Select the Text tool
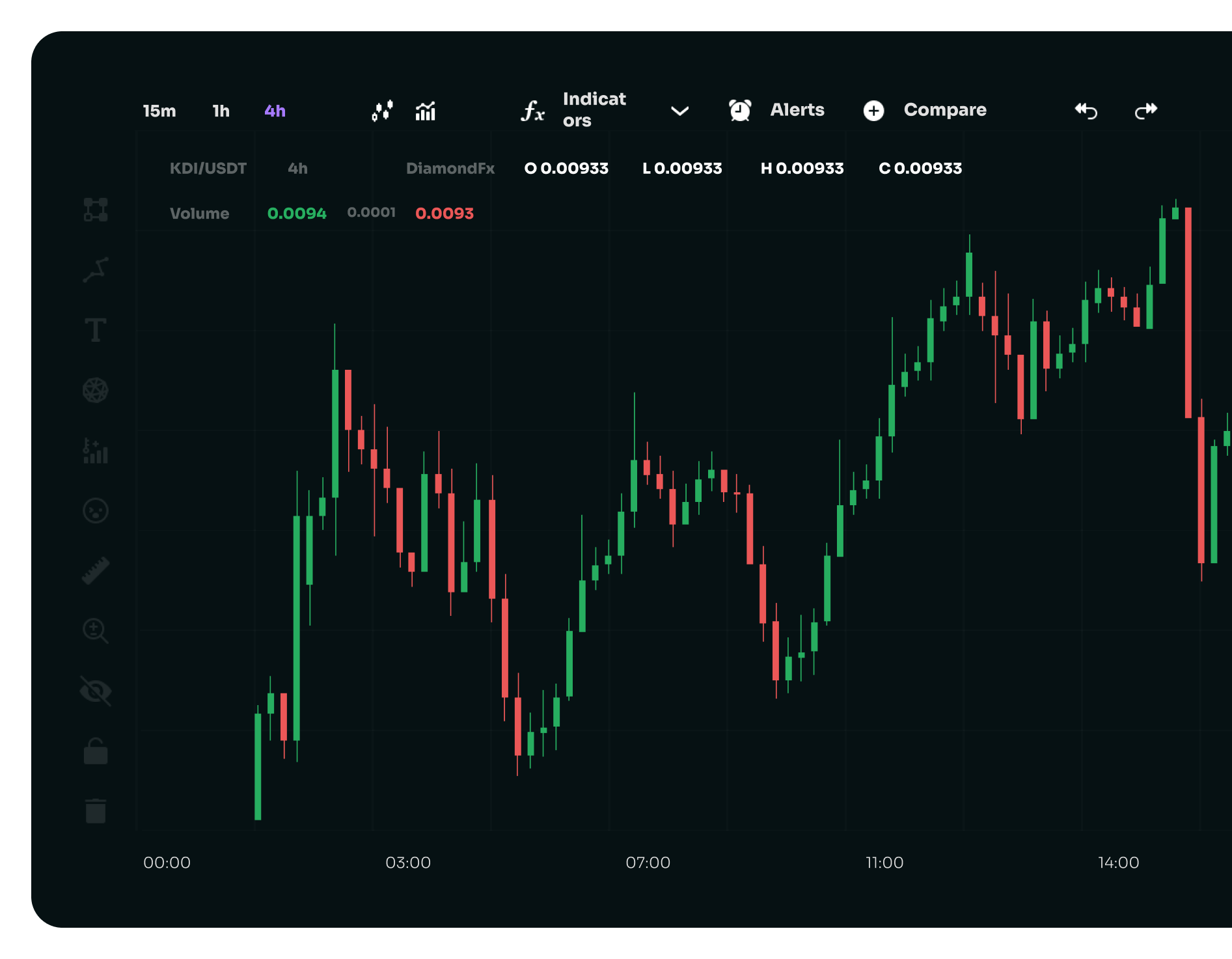1232x959 pixels. pyautogui.click(x=96, y=330)
